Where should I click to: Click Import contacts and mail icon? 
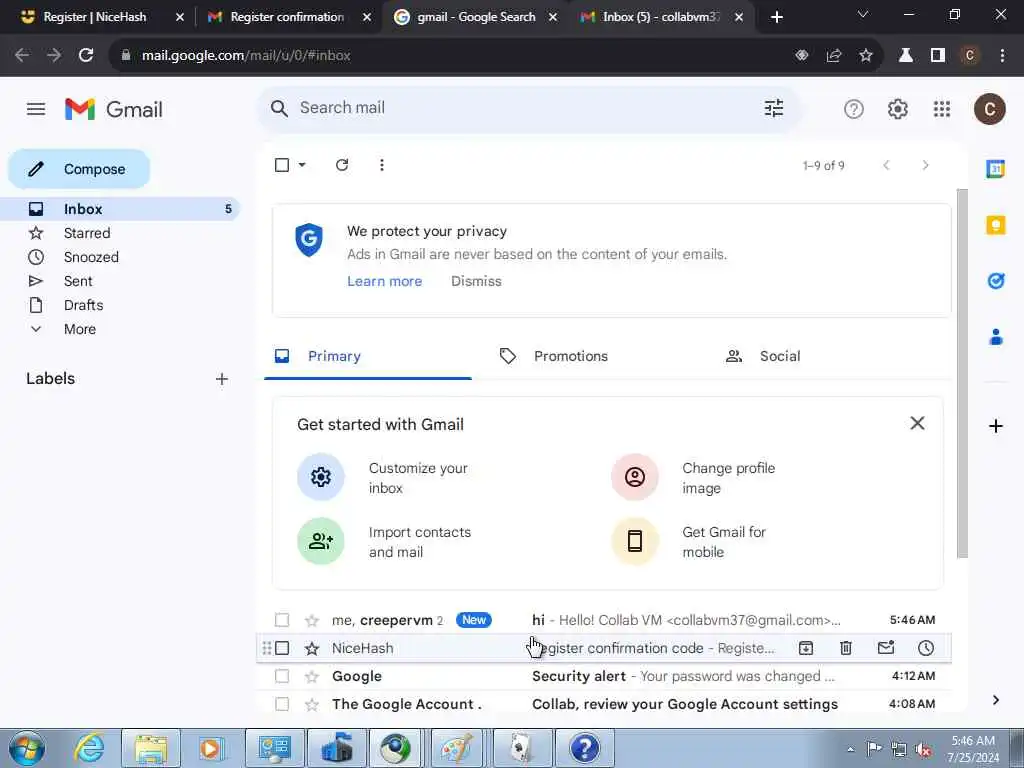click(321, 541)
